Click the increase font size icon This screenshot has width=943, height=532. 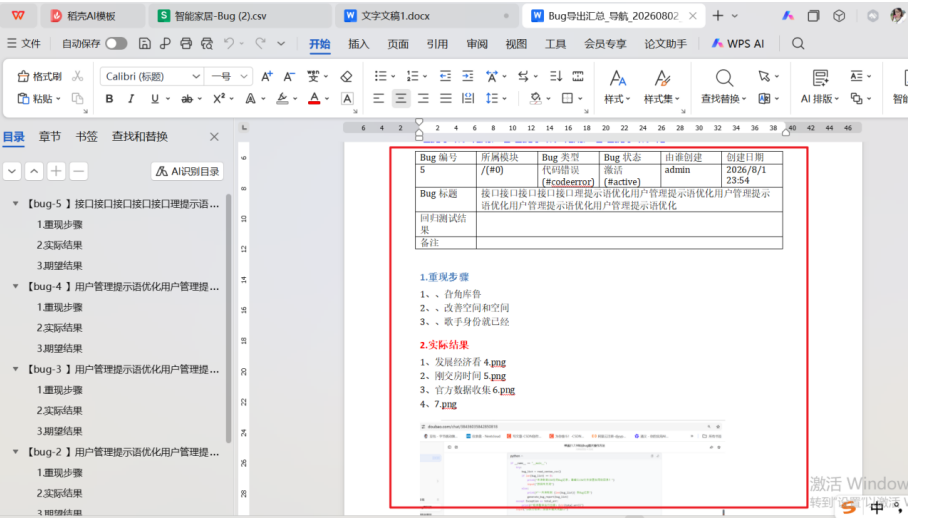[x=266, y=76]
